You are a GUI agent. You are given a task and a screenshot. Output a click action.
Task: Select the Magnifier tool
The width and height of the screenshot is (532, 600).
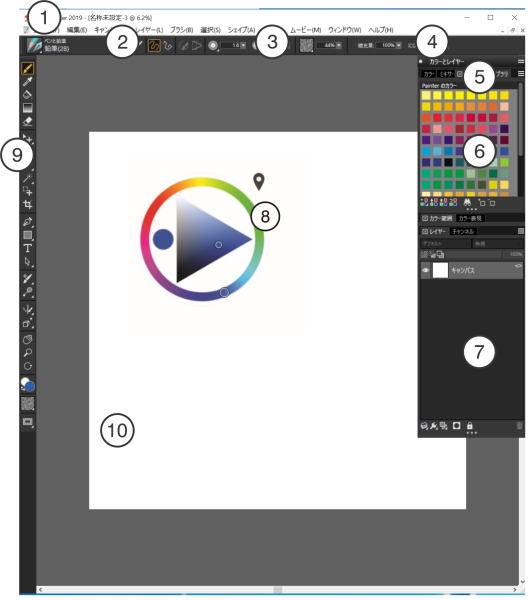click(x=28, y=353)
